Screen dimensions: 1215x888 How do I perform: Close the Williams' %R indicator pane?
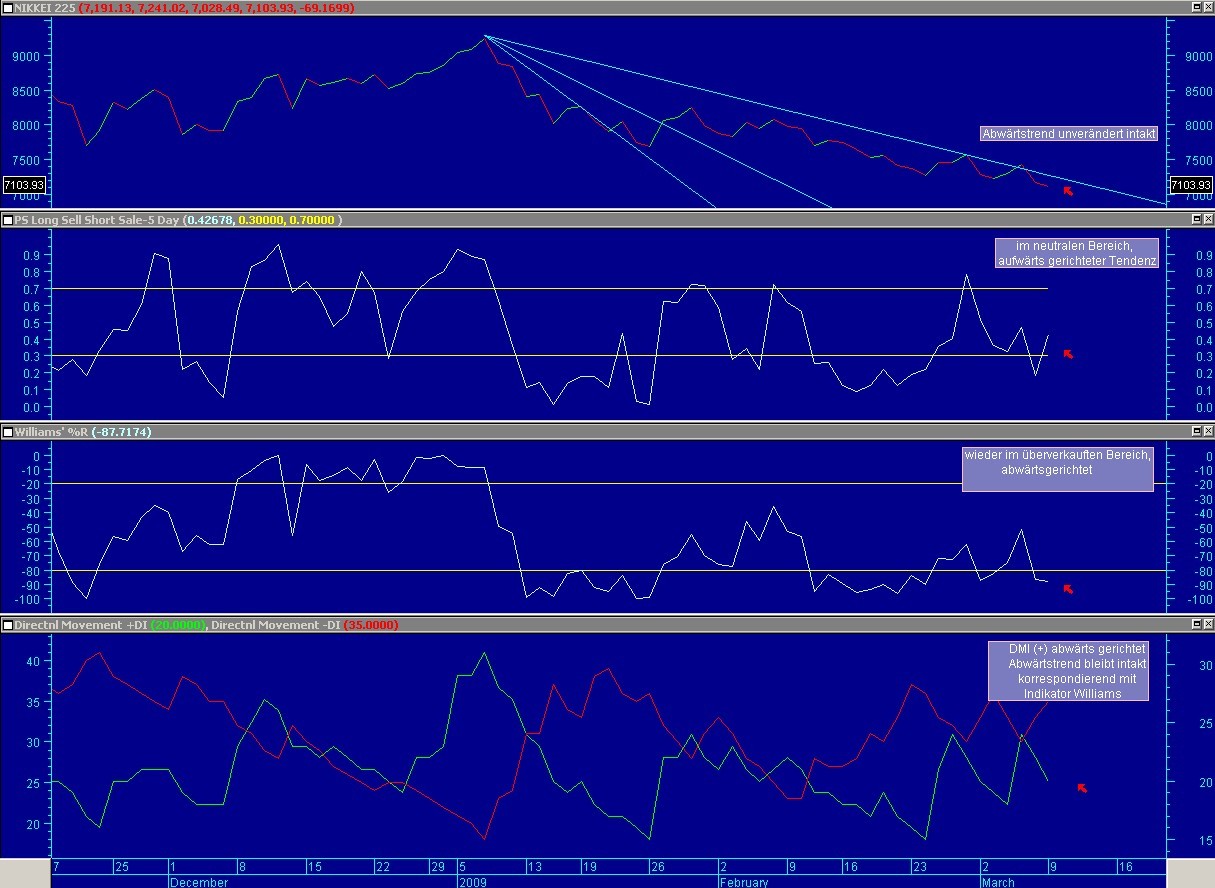tap(1207, 432)
